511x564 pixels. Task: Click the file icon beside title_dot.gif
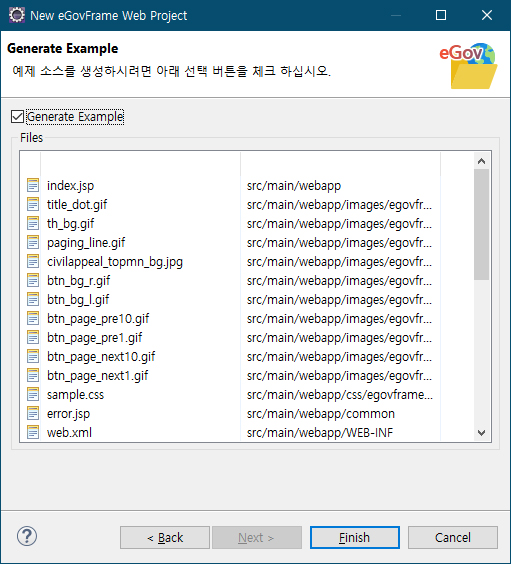(33, 205)
